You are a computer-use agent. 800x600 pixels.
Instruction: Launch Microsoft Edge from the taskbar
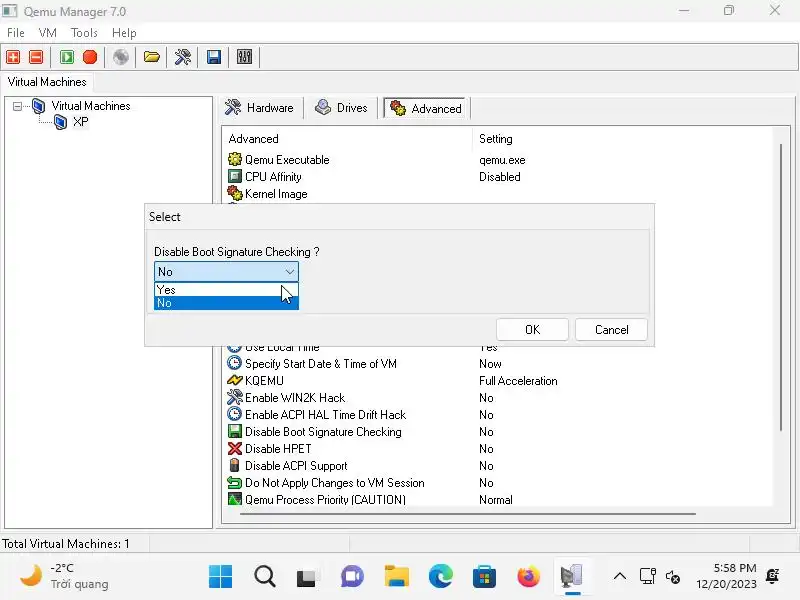(441, 577)
